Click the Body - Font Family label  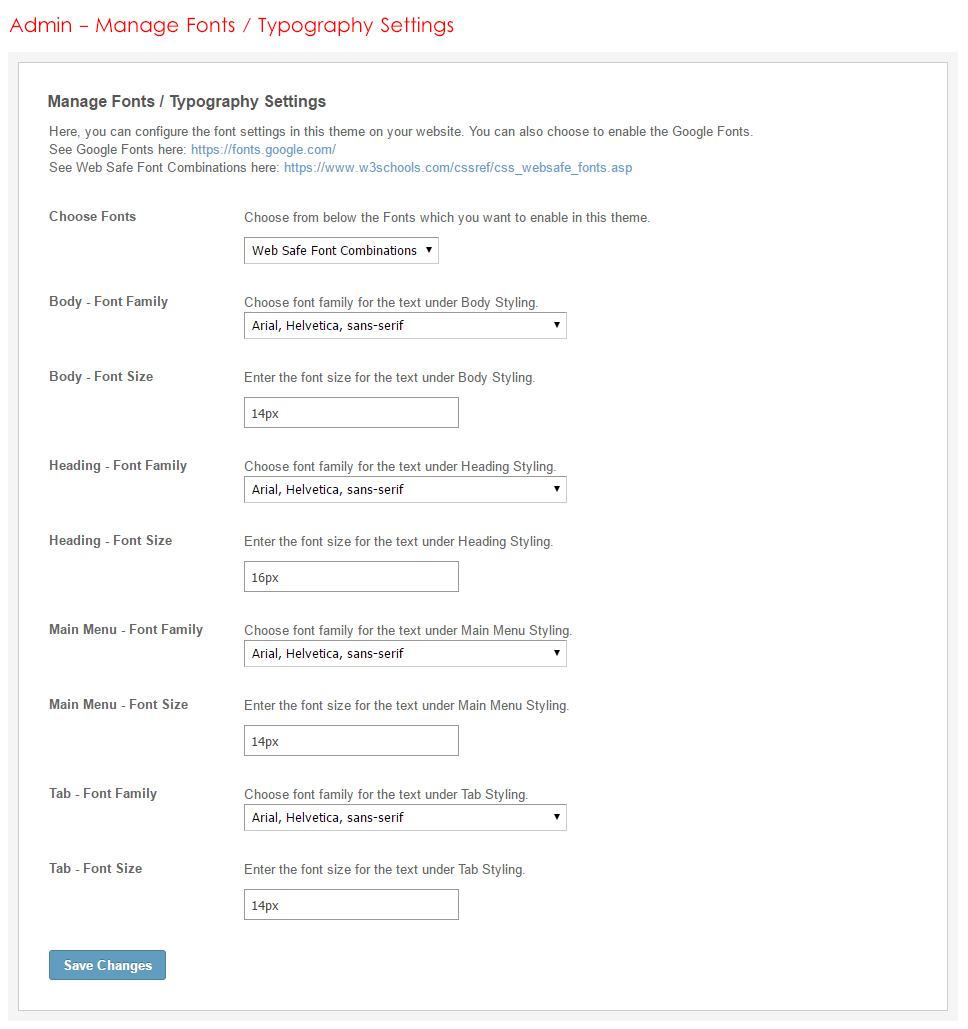coord(108,302)
